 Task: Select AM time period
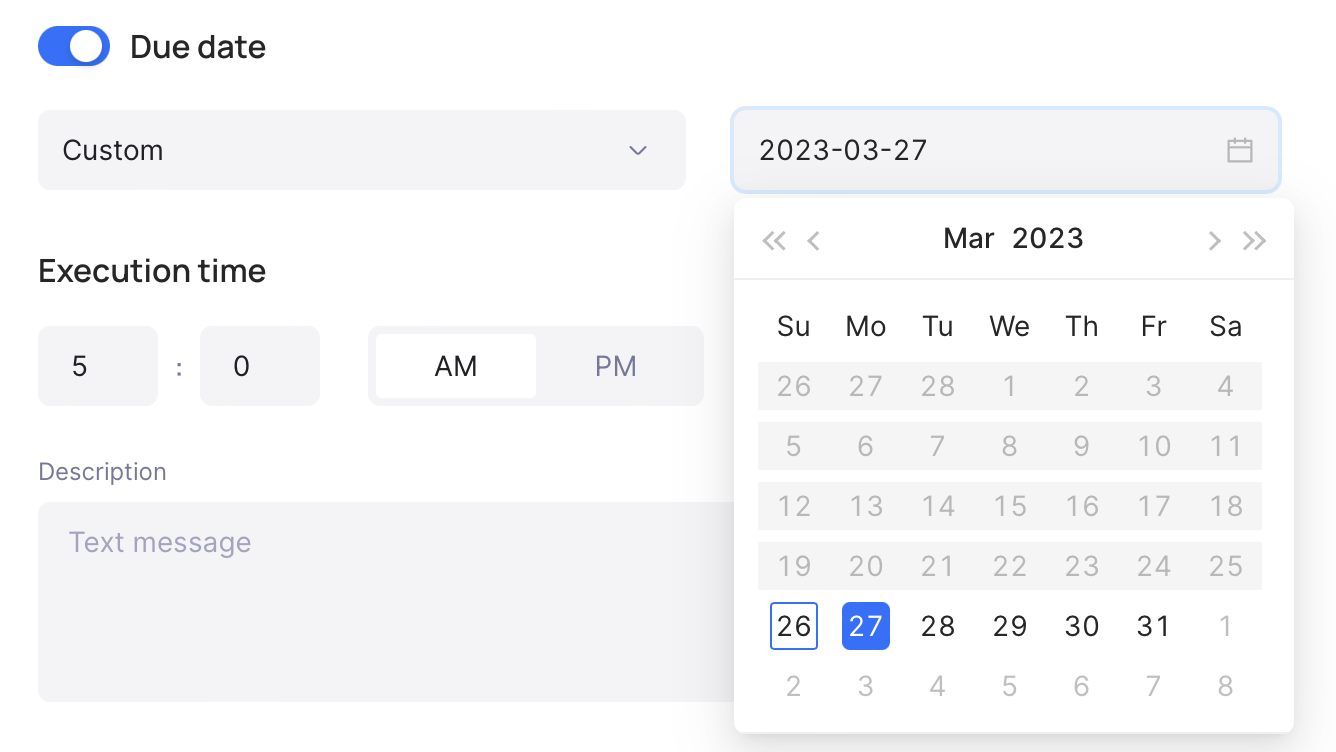pyautogui.click(x=456, y=366)
